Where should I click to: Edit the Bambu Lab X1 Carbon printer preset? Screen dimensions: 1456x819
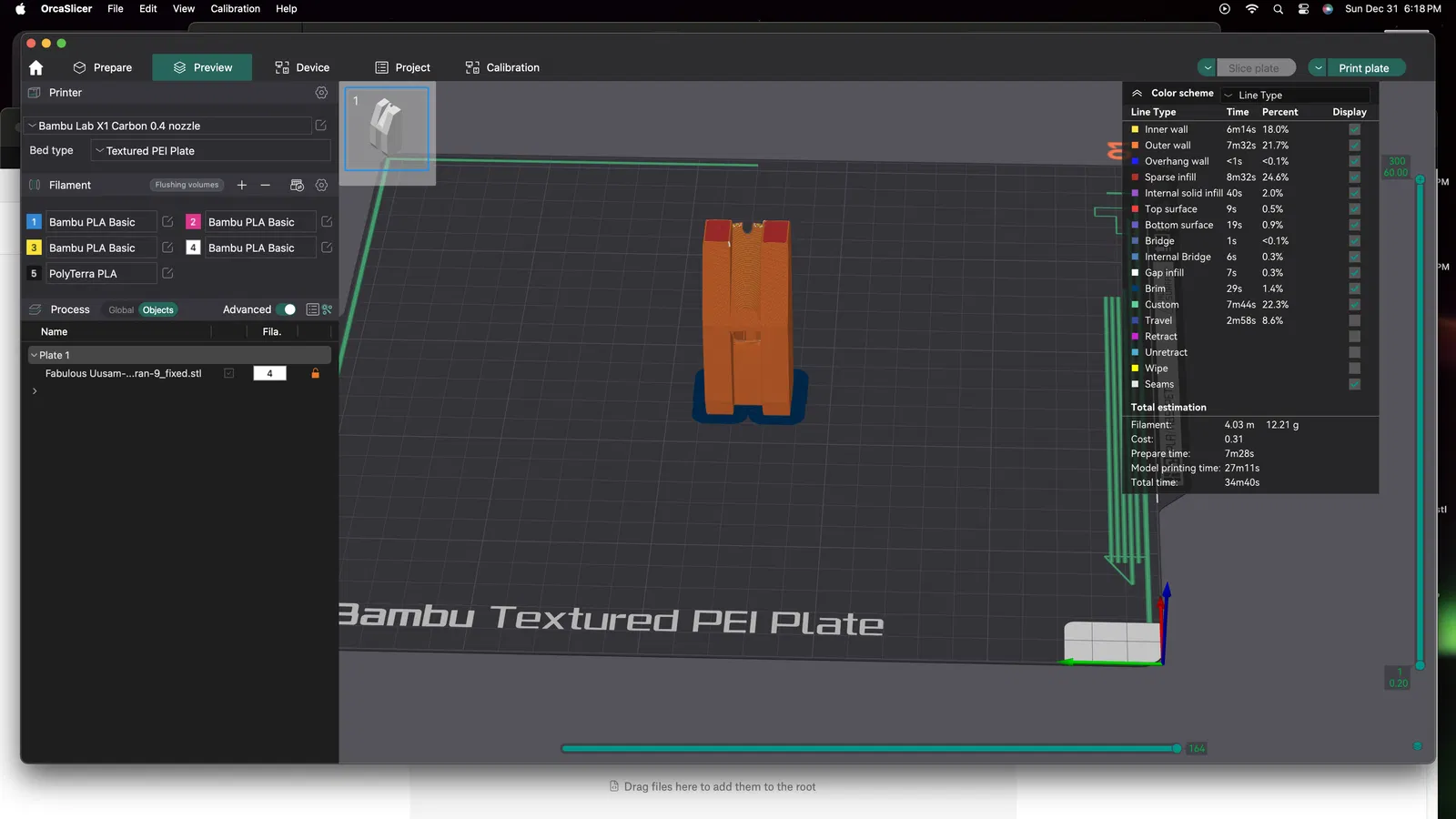pos(320,126)
